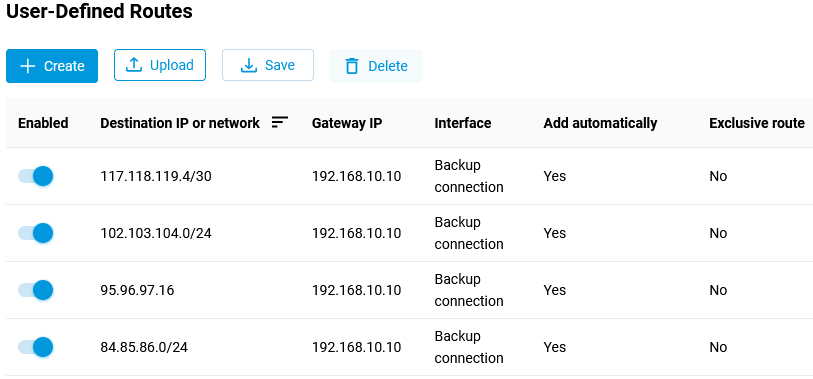Viewport: 813px width, 379px height.
Task: Select destination 117.118.119.4/30
Action: (x=156, y=176)
